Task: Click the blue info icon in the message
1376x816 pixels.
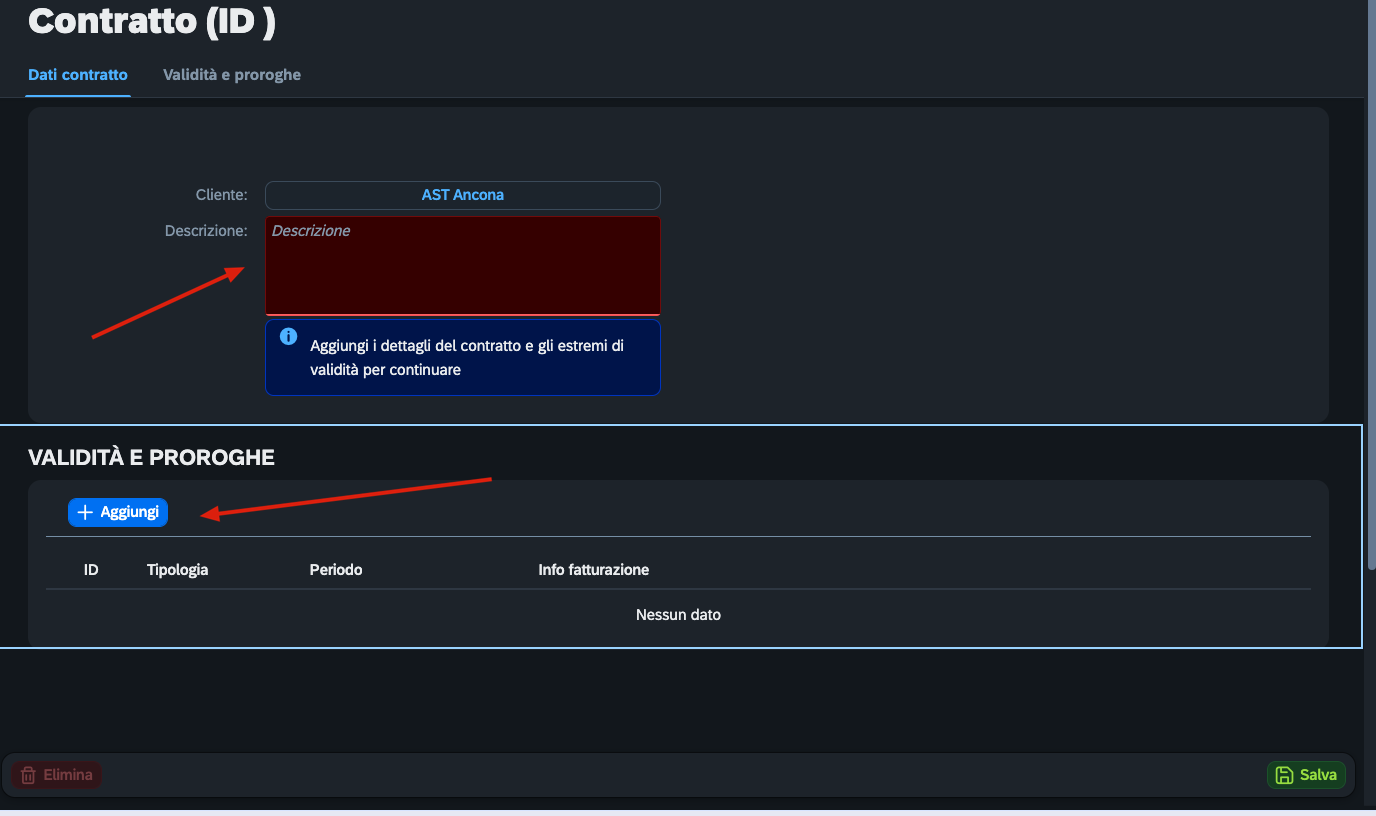Action: pyautogui.click(x=288, y=337)
